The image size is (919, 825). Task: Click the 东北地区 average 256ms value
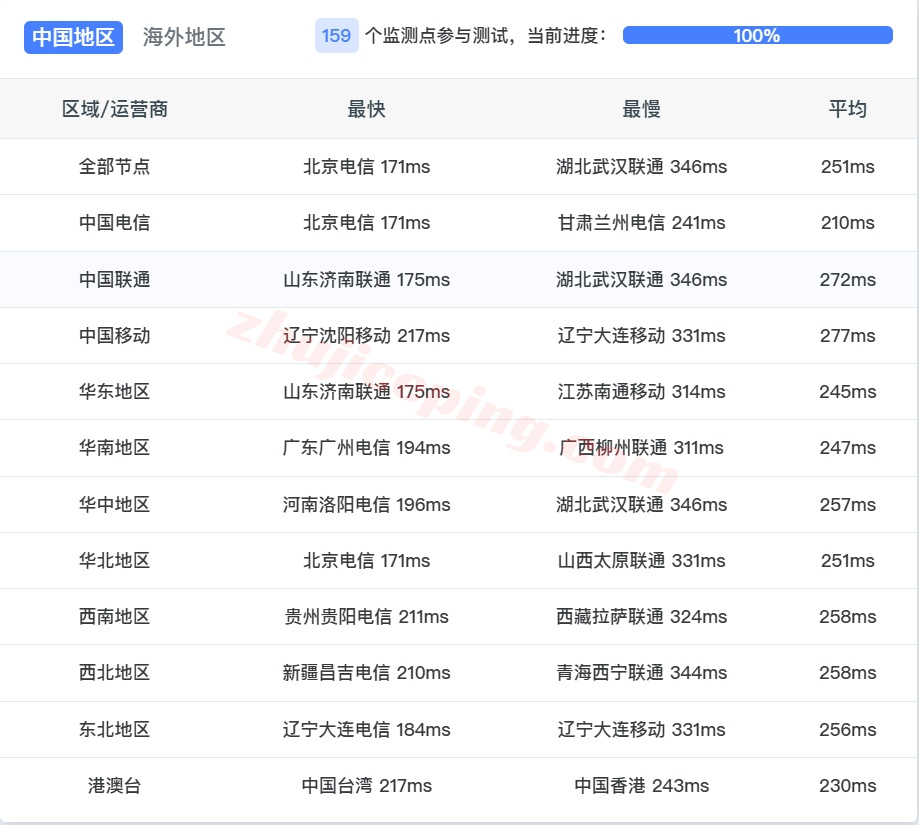tap(848, 729)
